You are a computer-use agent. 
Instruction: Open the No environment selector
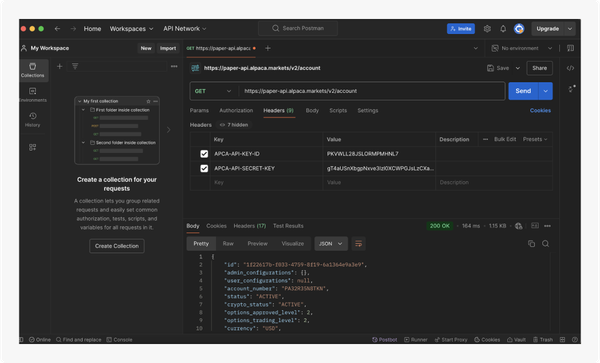[522, 48]
